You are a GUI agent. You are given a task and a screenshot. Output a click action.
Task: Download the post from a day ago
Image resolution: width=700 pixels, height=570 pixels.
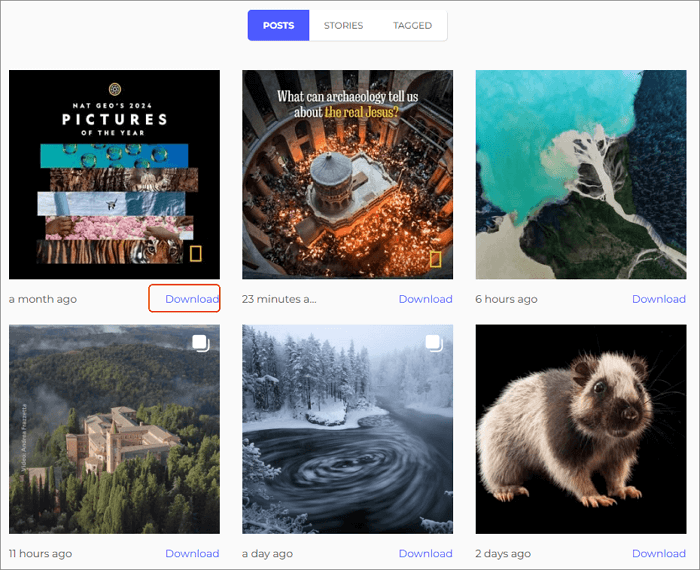(x=425, y=553)
